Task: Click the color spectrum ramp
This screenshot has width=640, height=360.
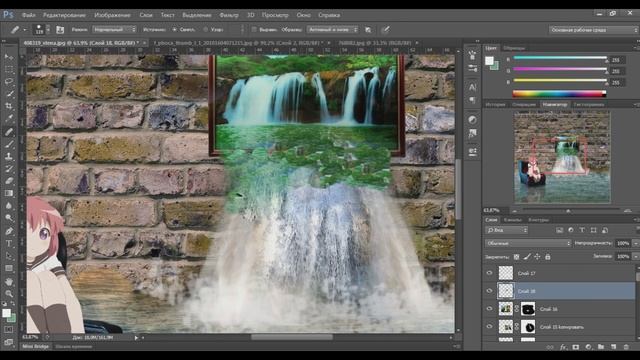Action: pos(559,94)
